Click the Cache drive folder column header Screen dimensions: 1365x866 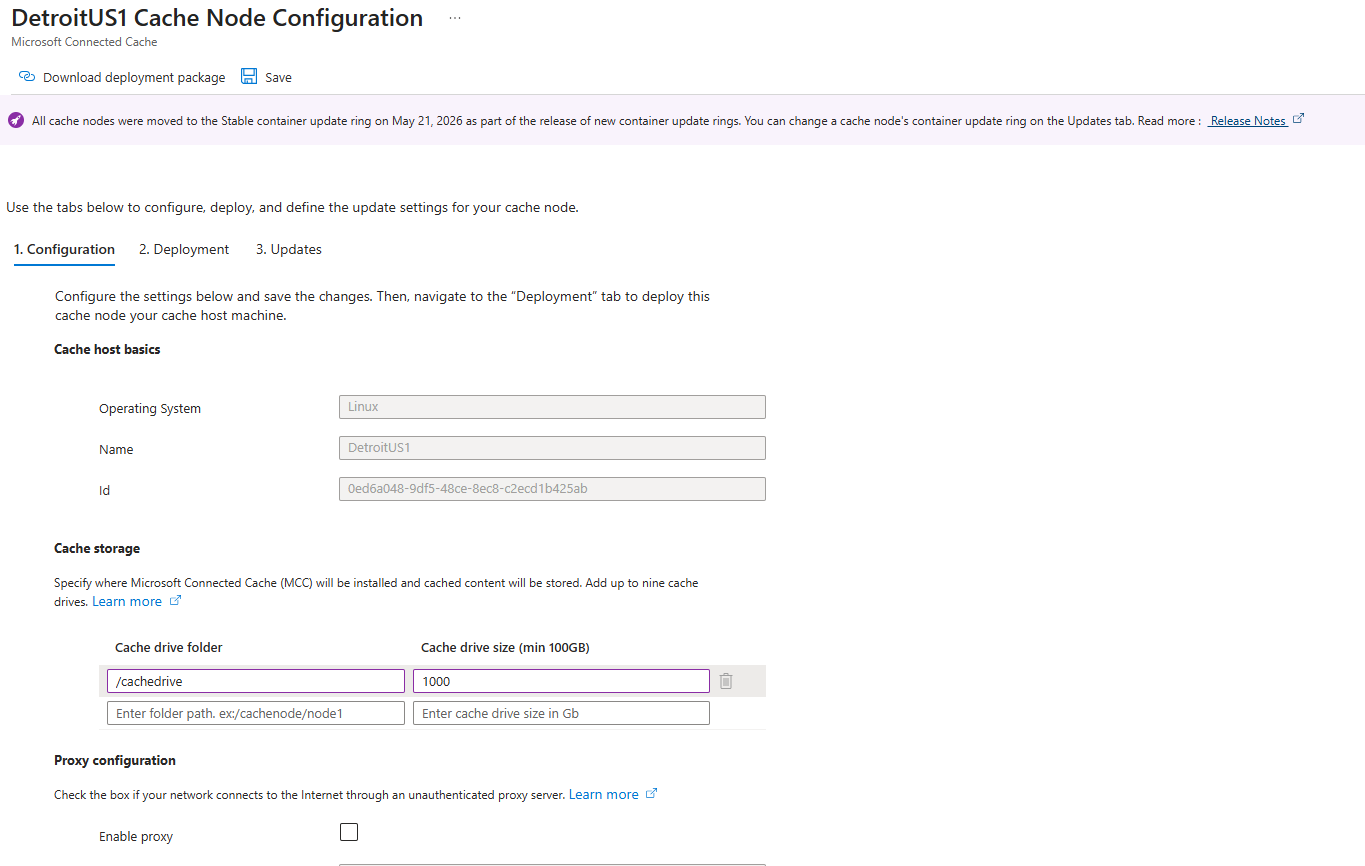(x=169, y=647)
